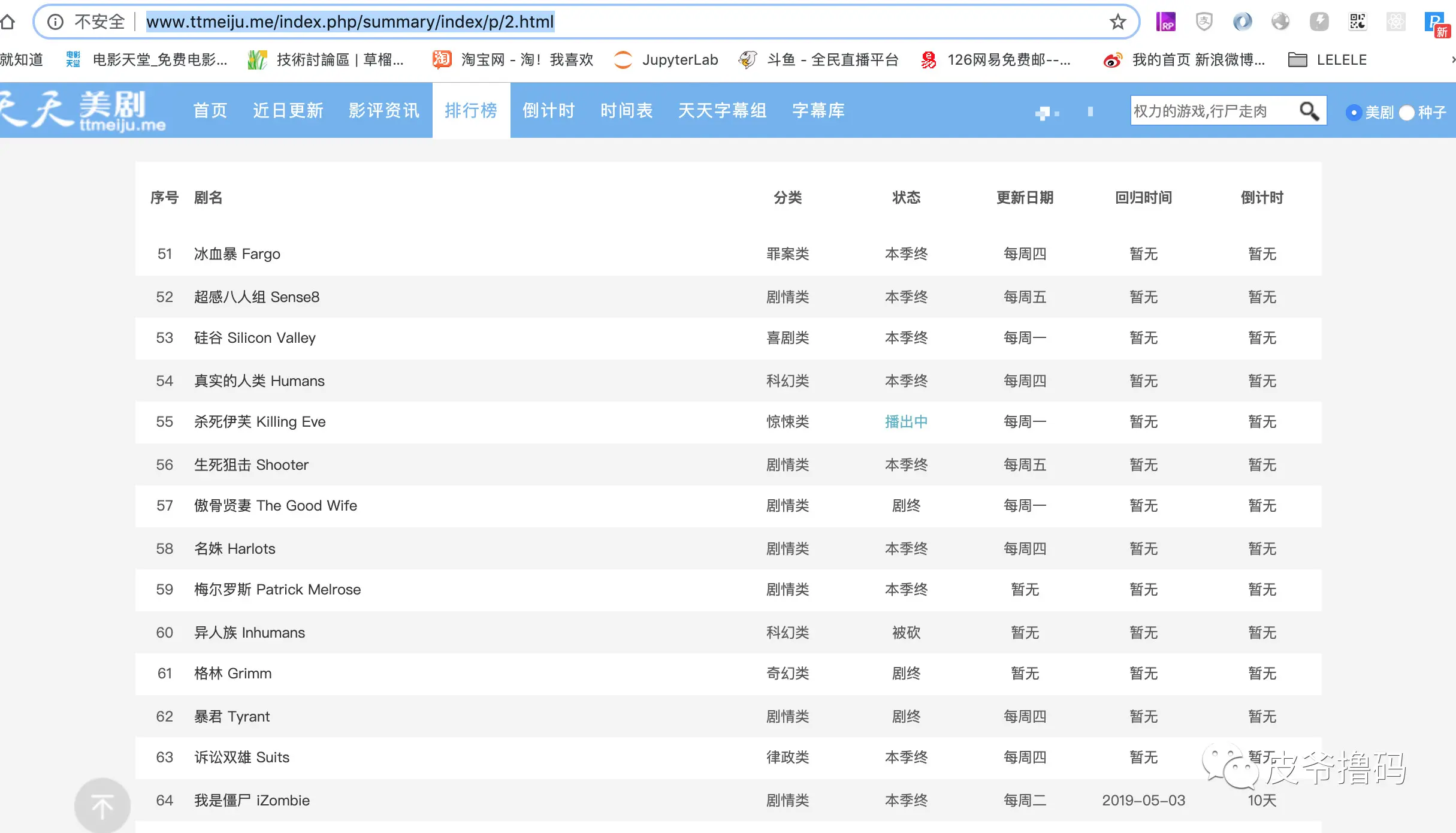Open the 硅谷 Silicon Valley show link
The height and width of the screenshot is (833, 1456).
pos(255,338)
